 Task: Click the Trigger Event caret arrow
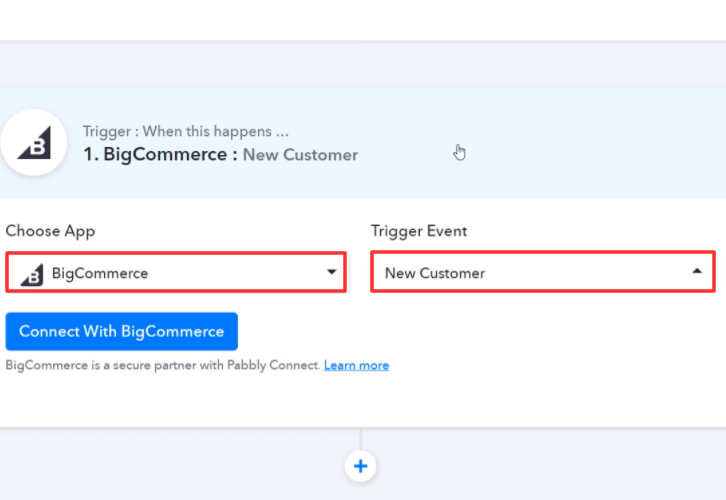tap(697, 271)
